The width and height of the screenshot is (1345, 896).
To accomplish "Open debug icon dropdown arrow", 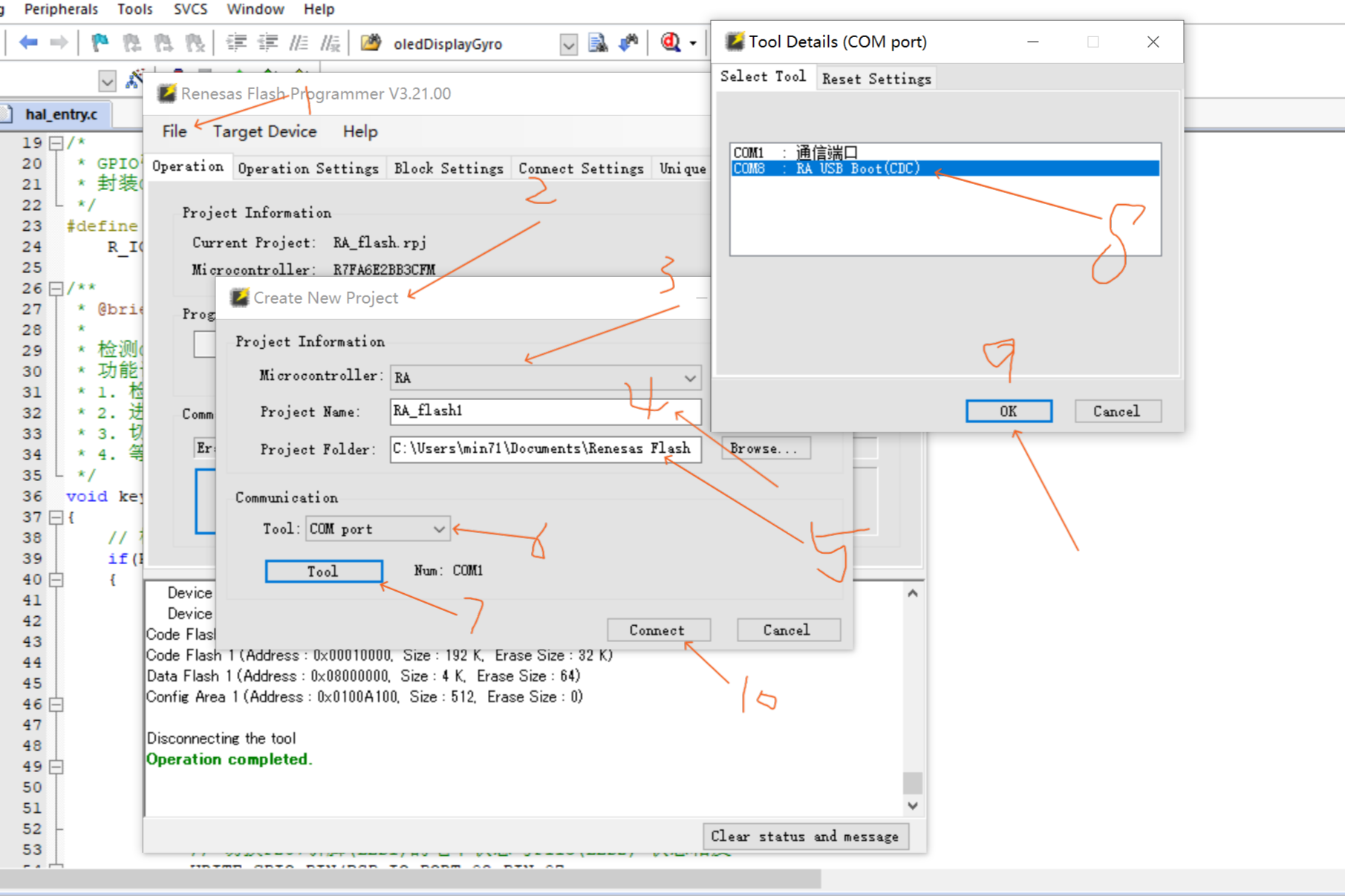I will (x=693, y=43).
